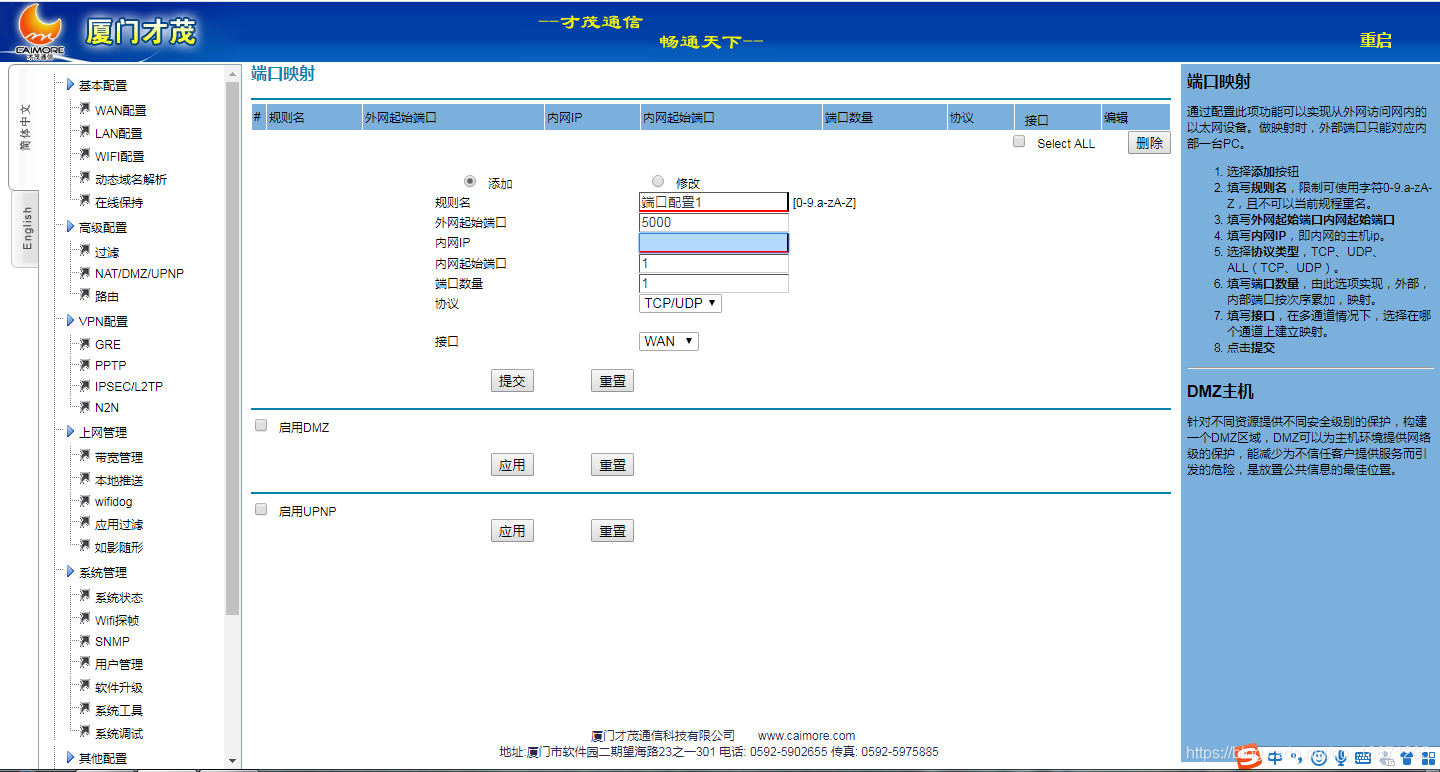The width and height of the screenshot is (1440, 772).
Task: Click the node icon beside 路由
Action: pyautogui.click(x=85, y=295)
